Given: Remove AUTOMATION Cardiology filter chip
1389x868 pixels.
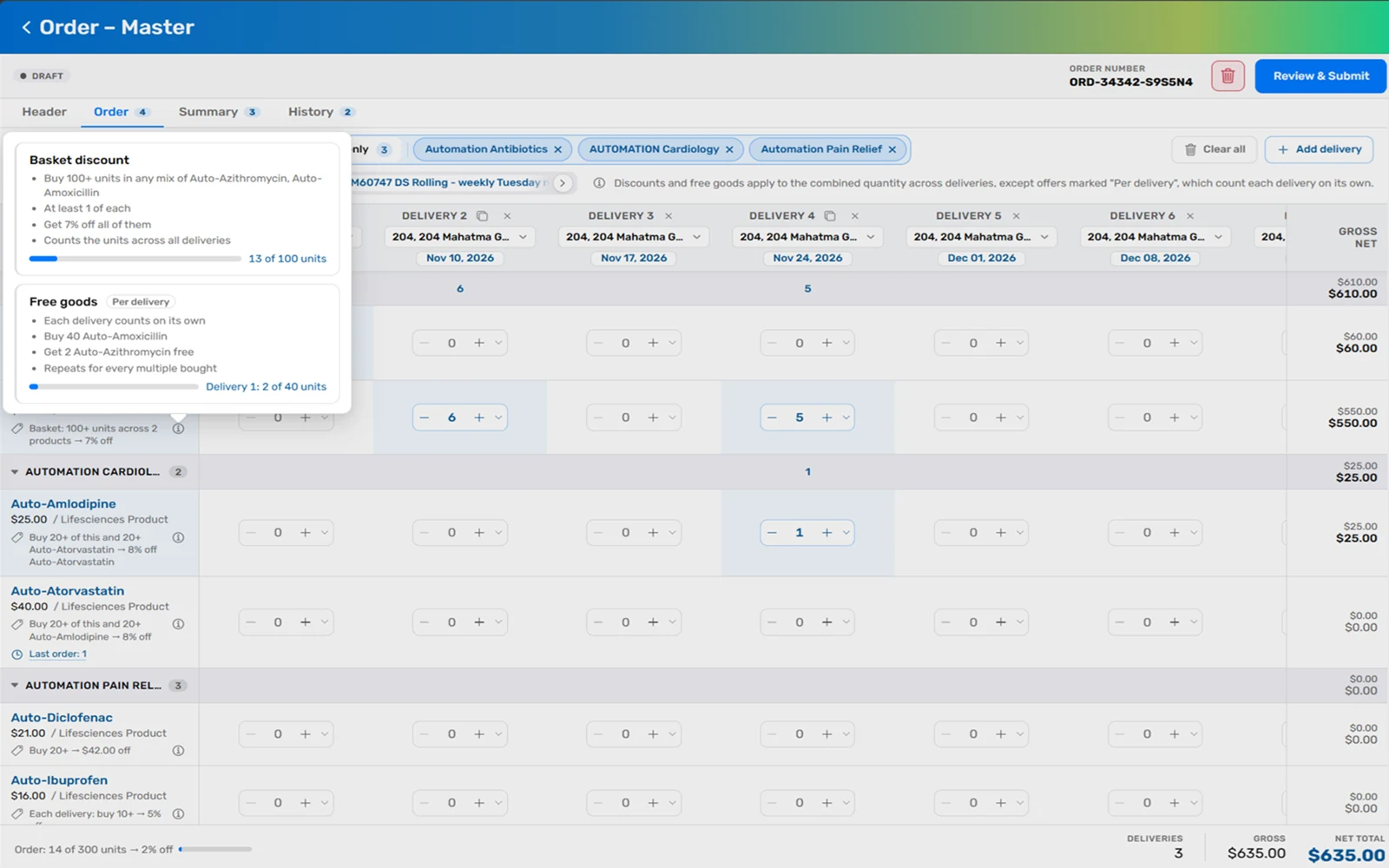Looking at the screenshot, I should point(729,149).
